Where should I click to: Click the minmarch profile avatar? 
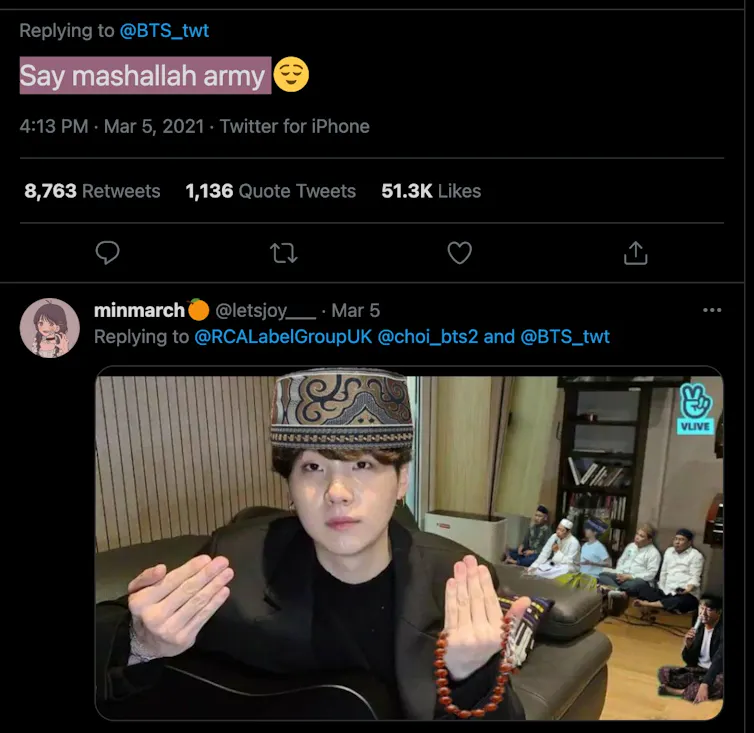coord(50,327)
